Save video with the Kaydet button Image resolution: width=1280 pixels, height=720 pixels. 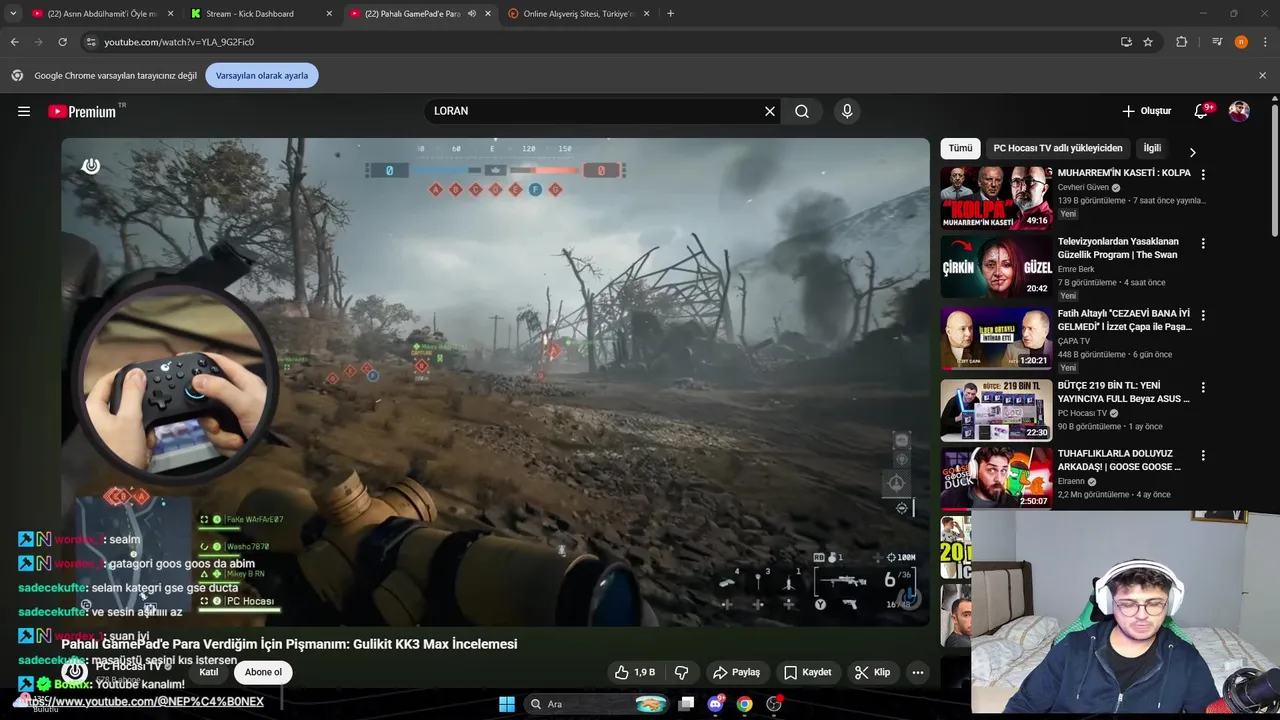[x=807, y=672]
